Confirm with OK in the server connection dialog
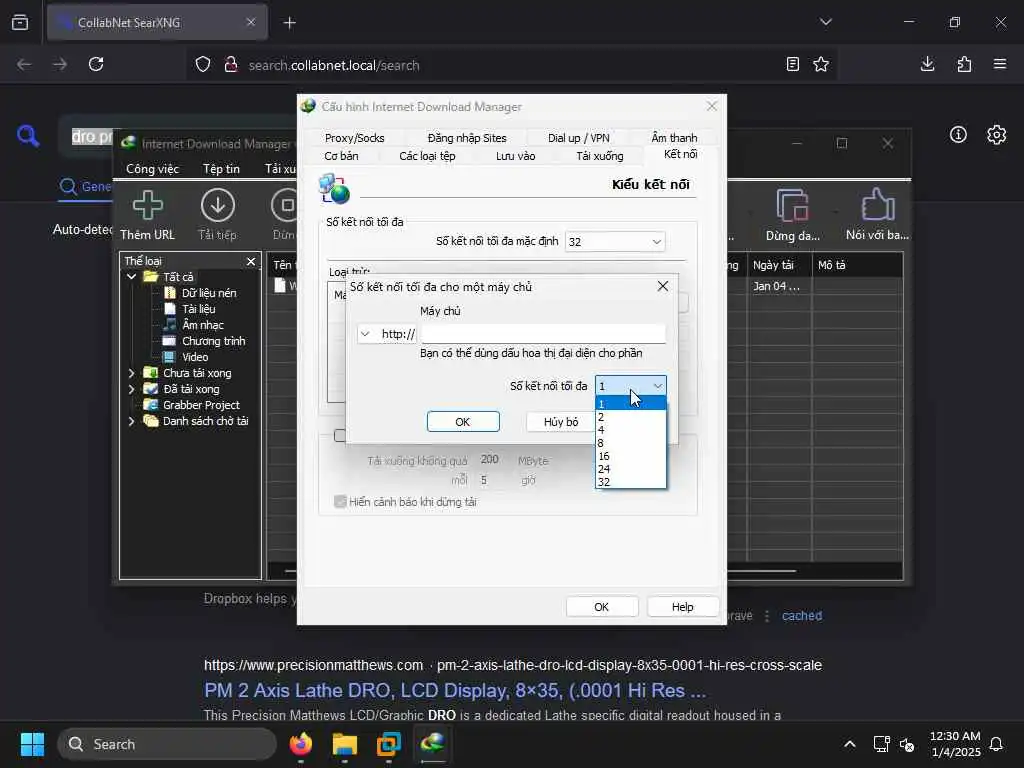This screenshot has width=1024, height=768. (x=463, y=422)
